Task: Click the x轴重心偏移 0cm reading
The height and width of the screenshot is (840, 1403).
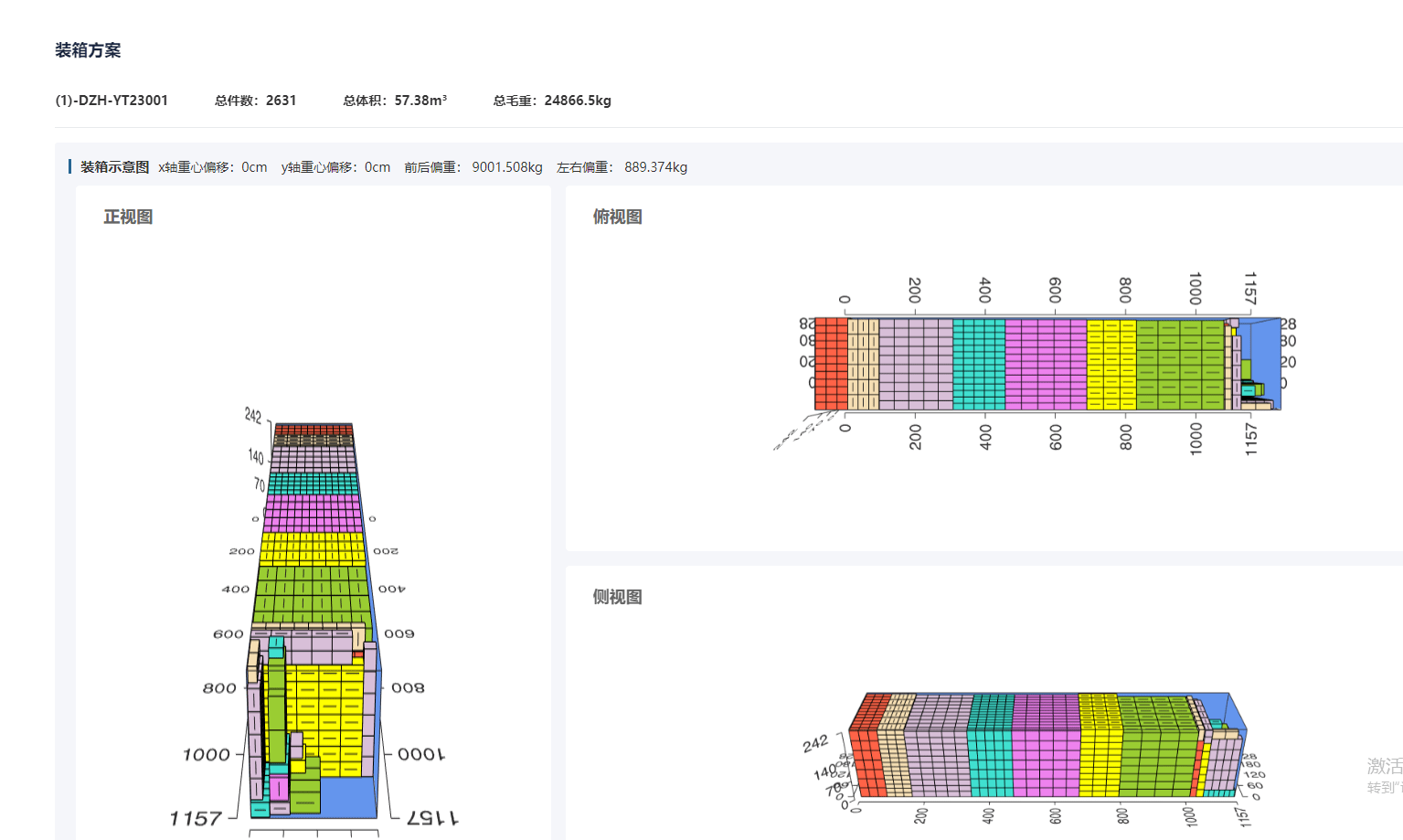Action: 213,167
